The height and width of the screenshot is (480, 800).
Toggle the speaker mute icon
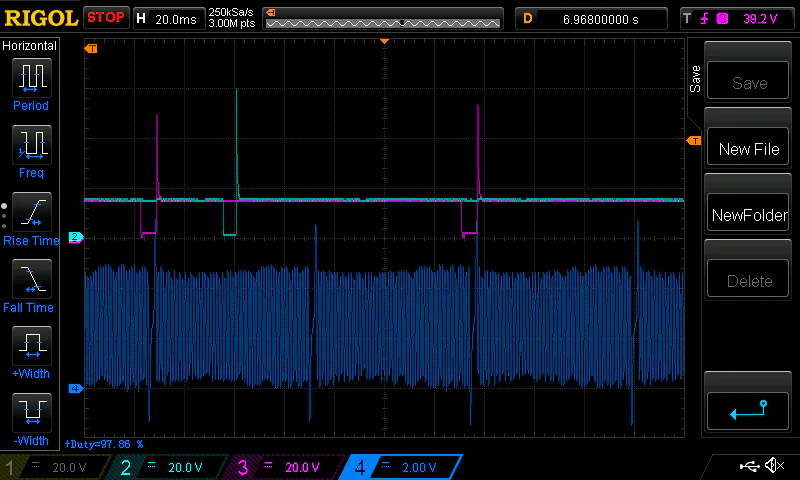773,466
